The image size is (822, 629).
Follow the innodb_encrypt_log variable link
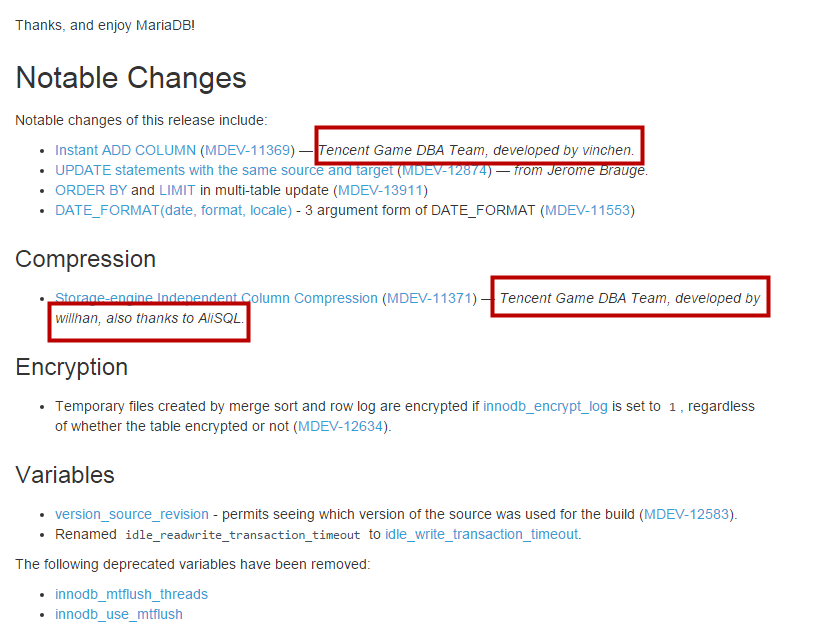[545, 407]
